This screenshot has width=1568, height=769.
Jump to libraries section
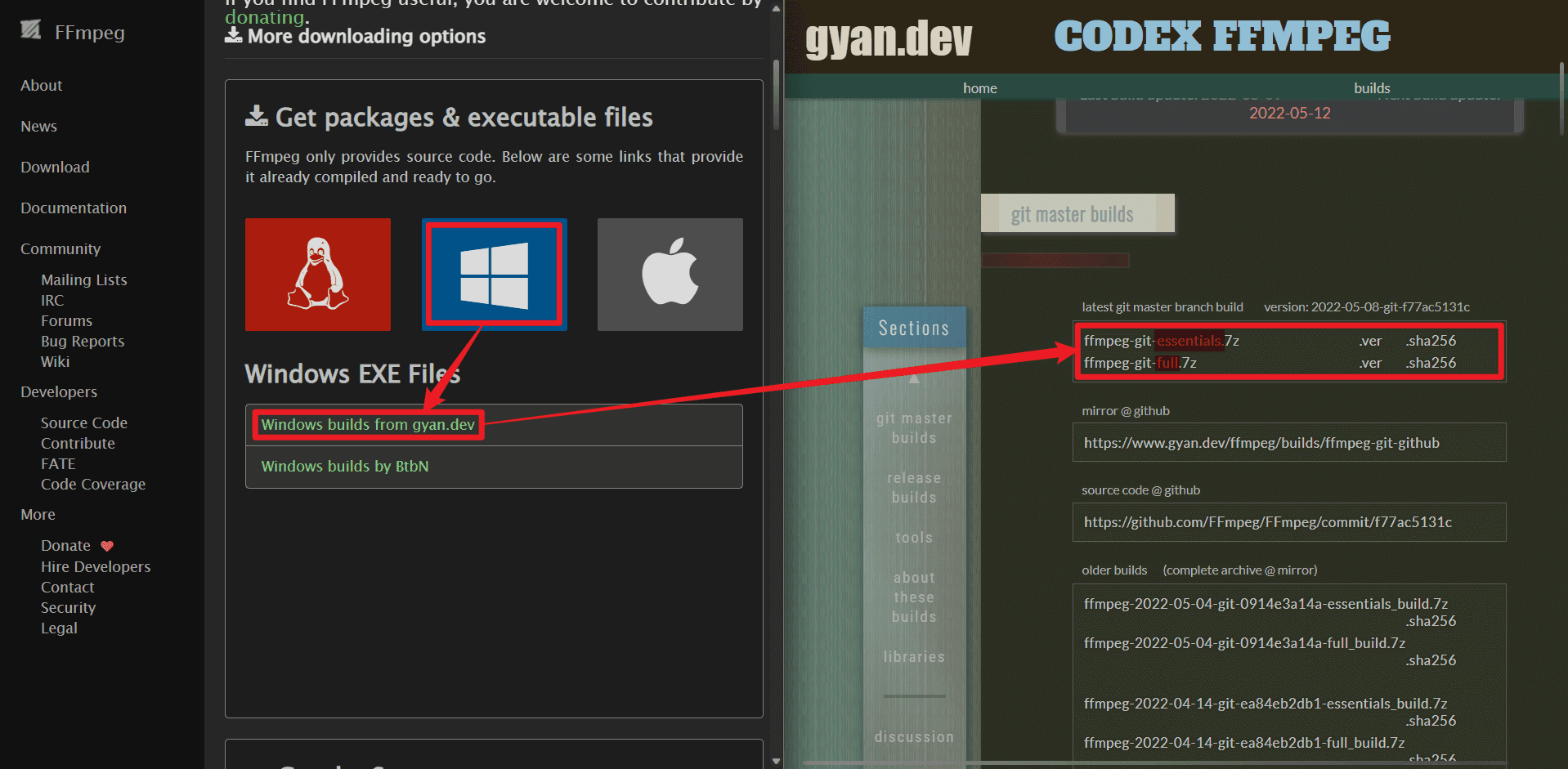point(914,657)
